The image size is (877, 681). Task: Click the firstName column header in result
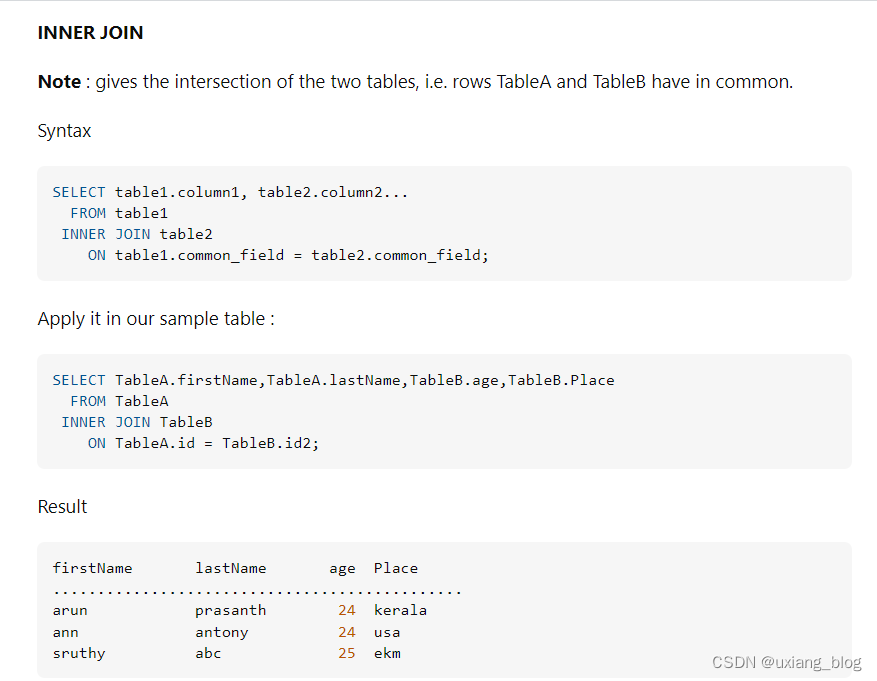coord(92,568)
